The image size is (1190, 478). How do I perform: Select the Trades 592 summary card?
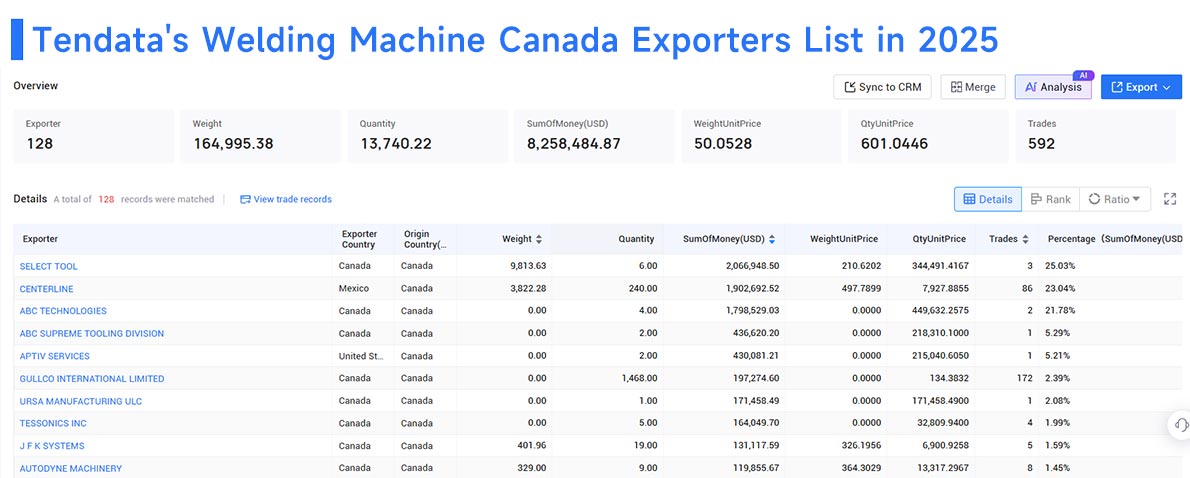1095,137
